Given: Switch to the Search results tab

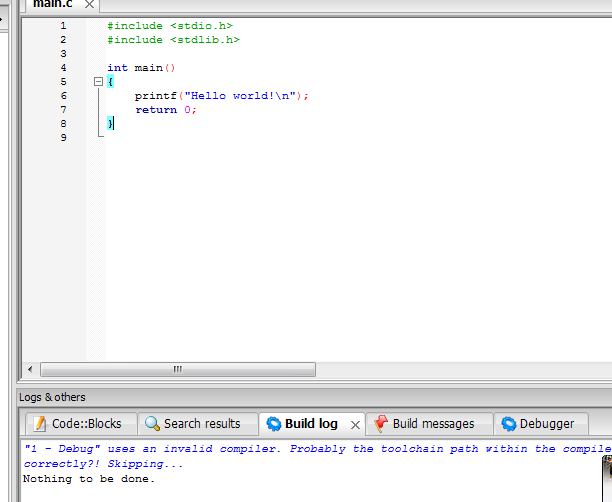Looking at the screenshot, I should click(197, 424).
